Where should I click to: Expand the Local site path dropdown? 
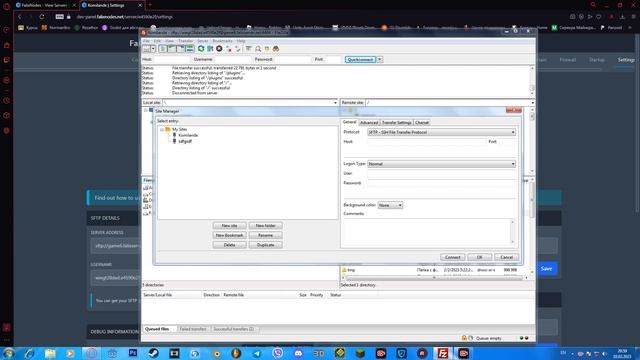[x=335, y=102]
